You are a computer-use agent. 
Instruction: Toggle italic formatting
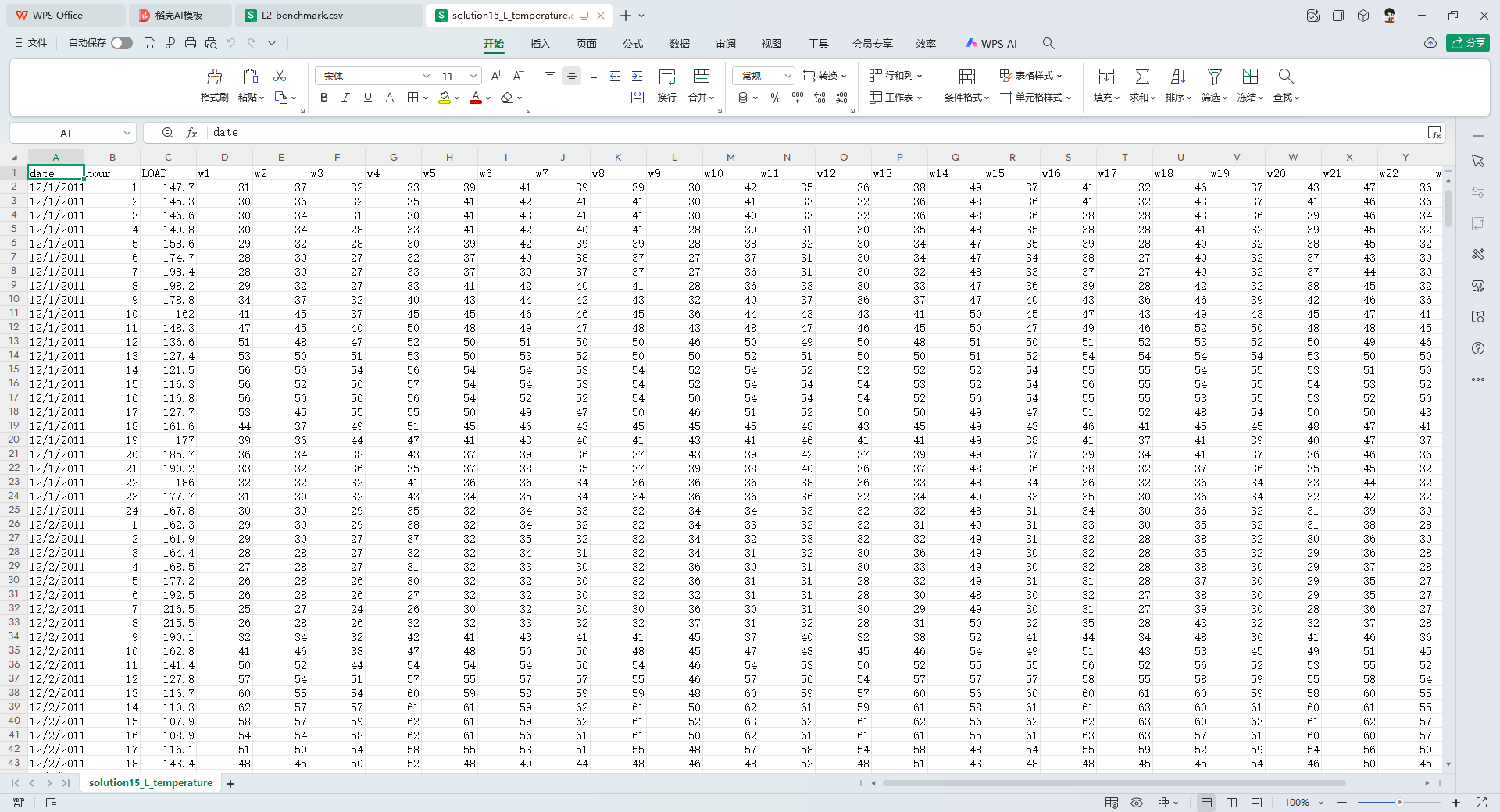345,98
